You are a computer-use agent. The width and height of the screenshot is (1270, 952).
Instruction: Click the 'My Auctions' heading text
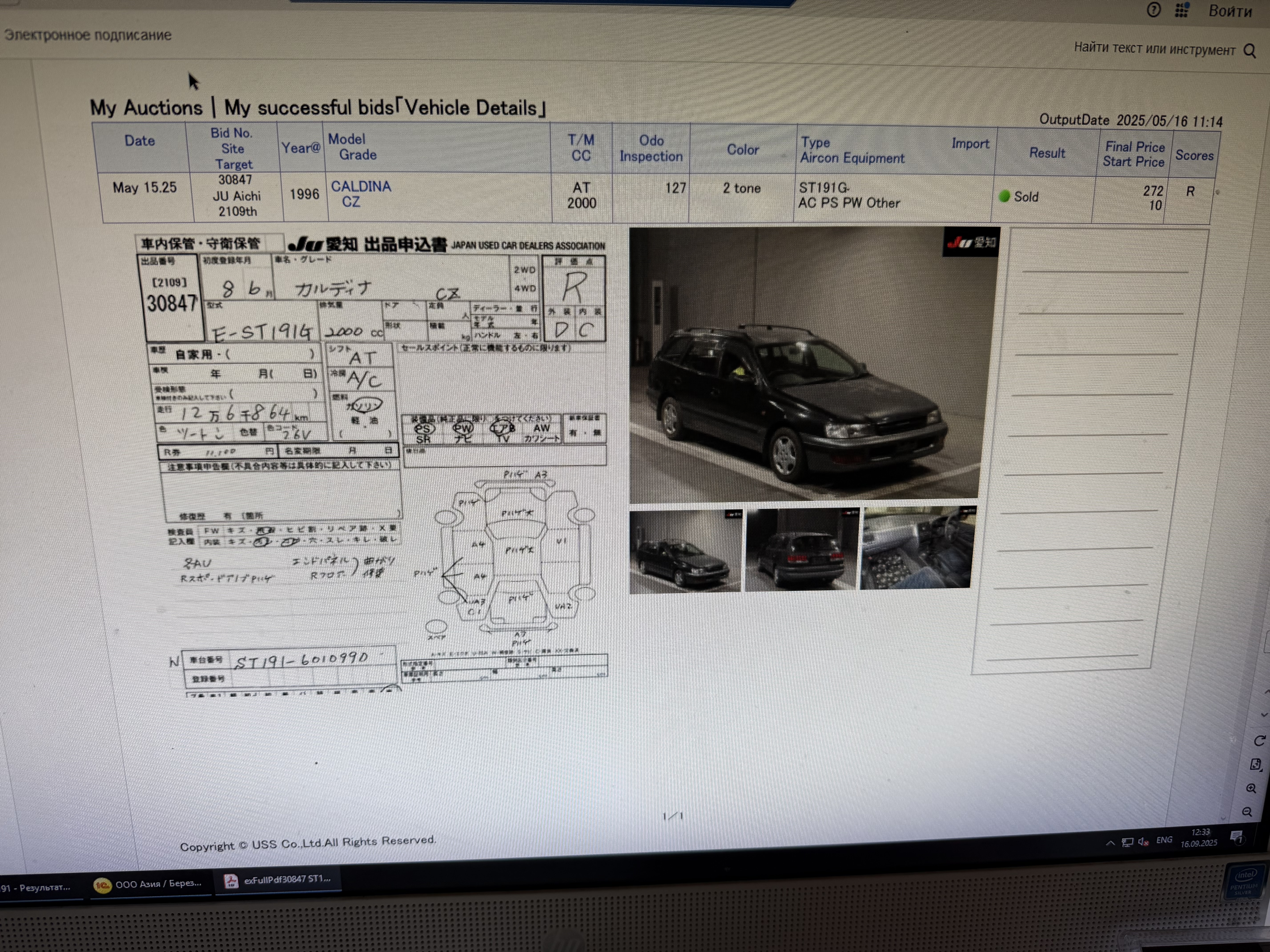[x=146, y=108]
